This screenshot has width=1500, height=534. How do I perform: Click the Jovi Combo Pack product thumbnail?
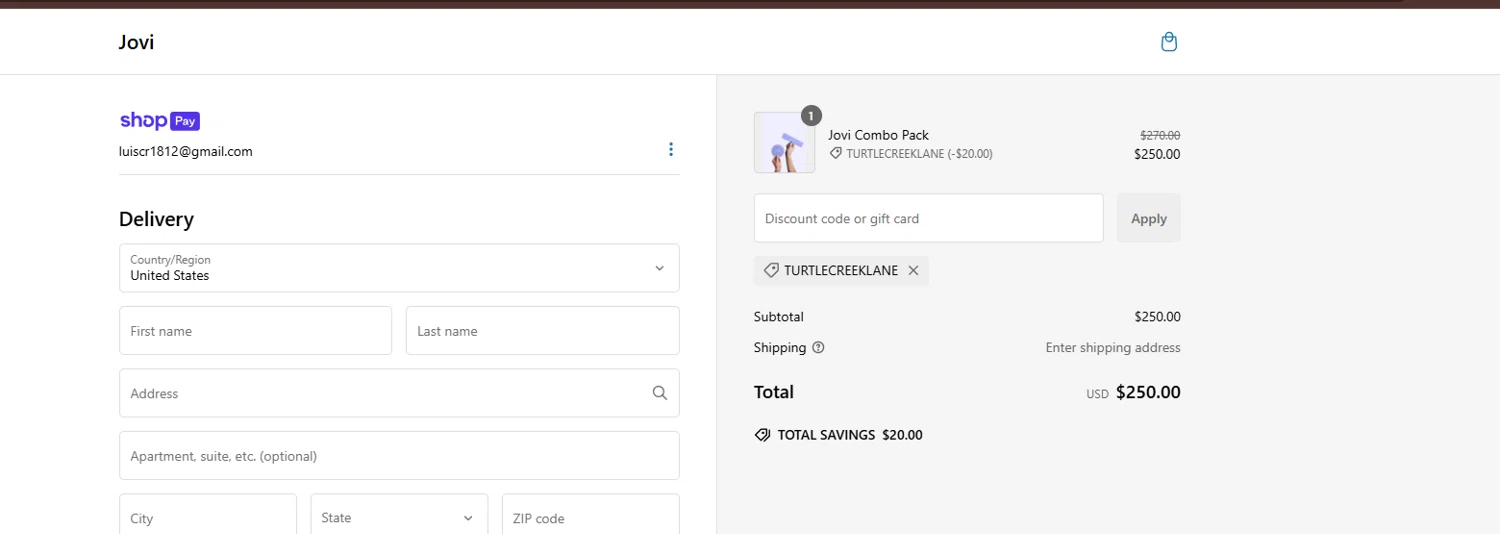[x=784, y=143]
